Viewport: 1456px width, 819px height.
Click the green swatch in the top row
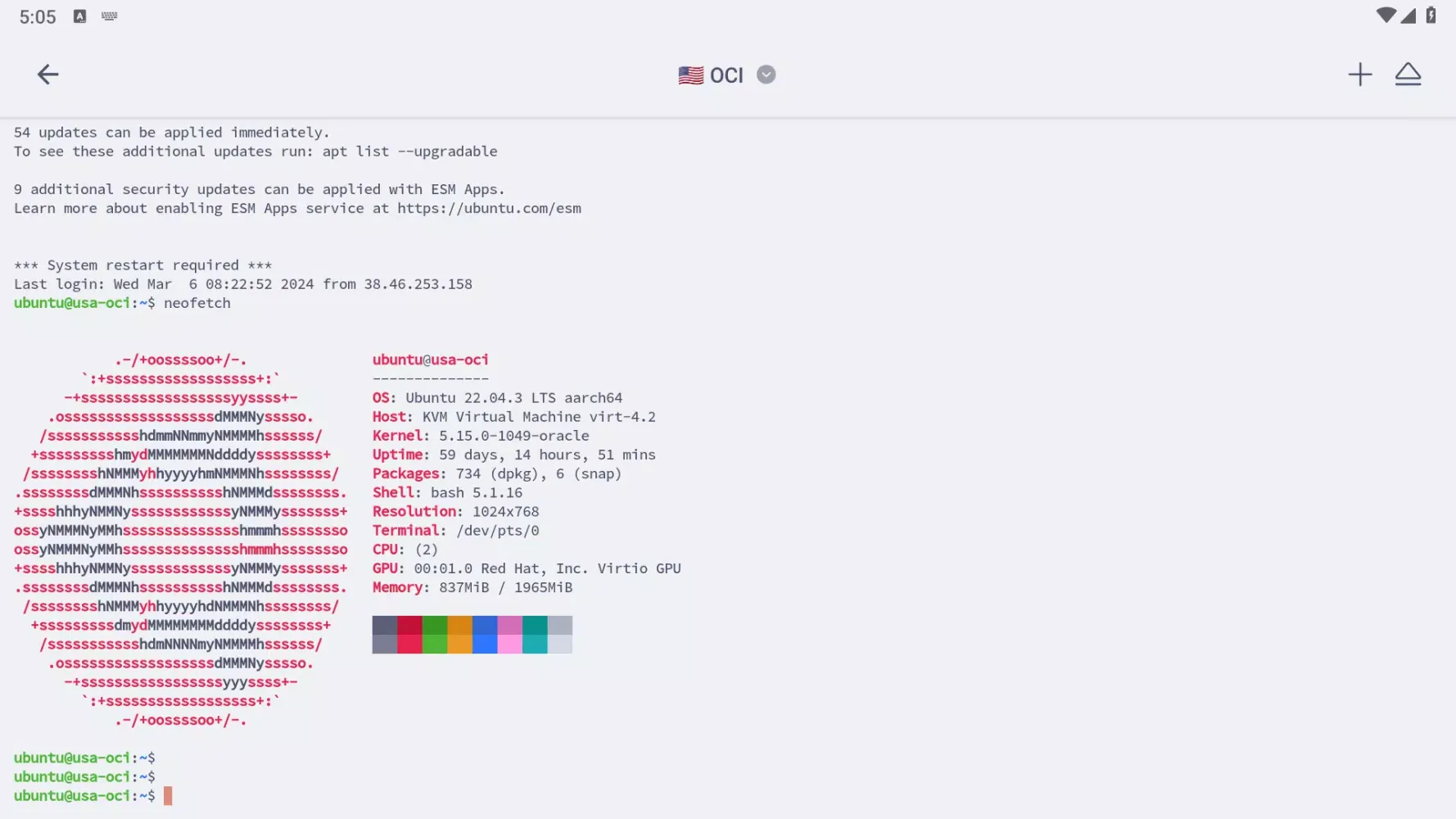click(x=435, y=626)
